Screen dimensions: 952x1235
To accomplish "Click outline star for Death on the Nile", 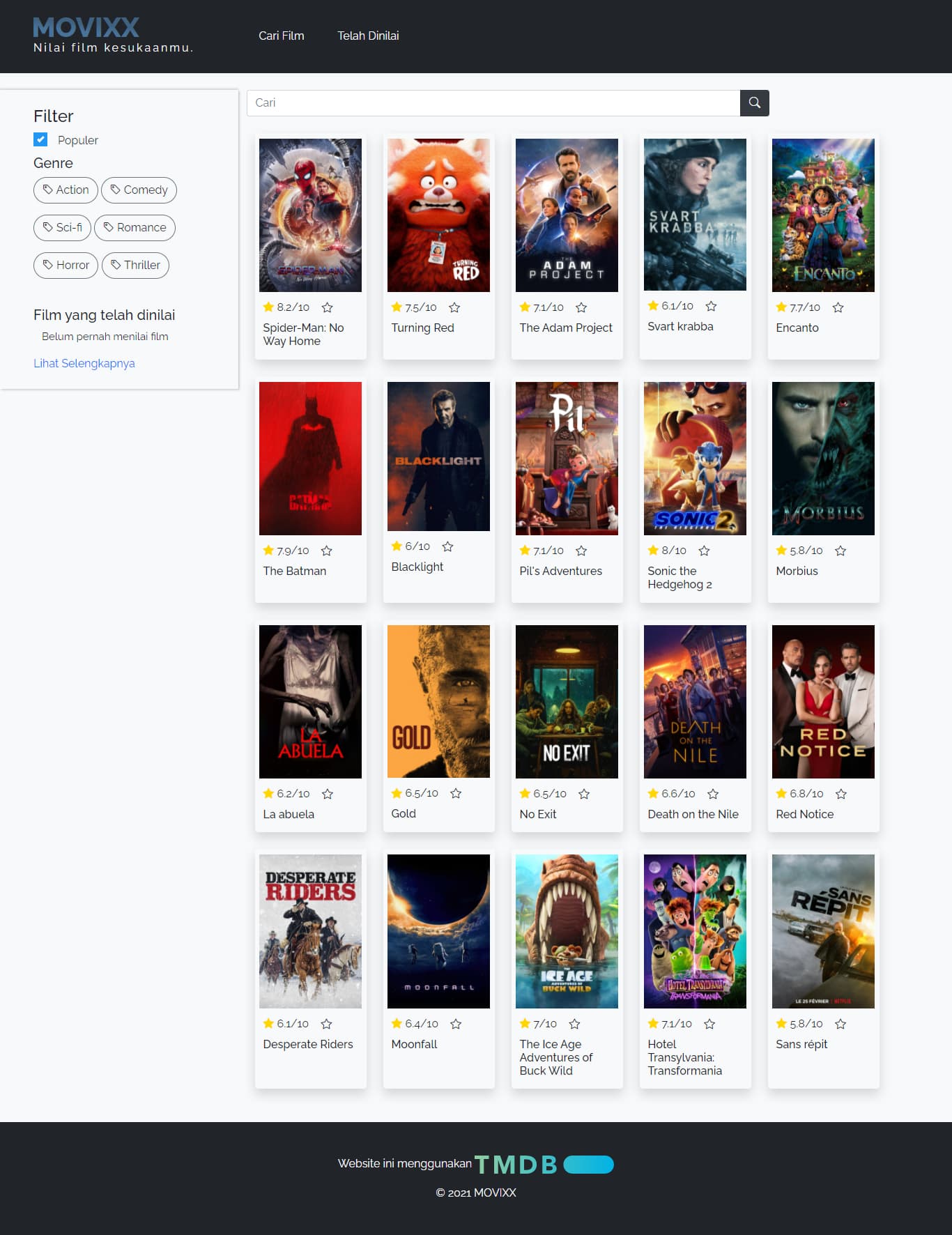I will pyautogui.click(x=713, y=794).
